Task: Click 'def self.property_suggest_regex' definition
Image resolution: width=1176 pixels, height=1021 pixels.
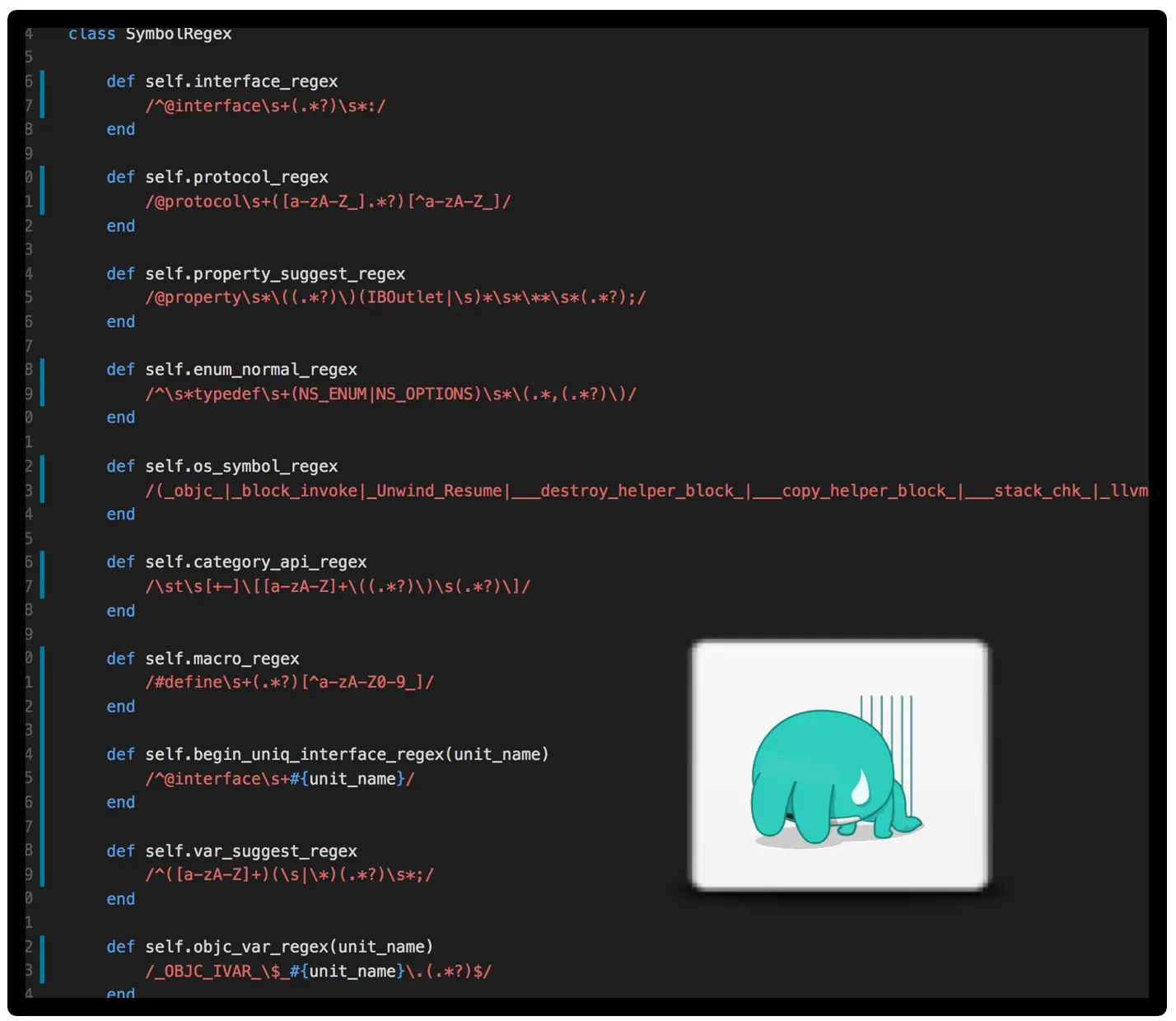Action: point(256,273)
